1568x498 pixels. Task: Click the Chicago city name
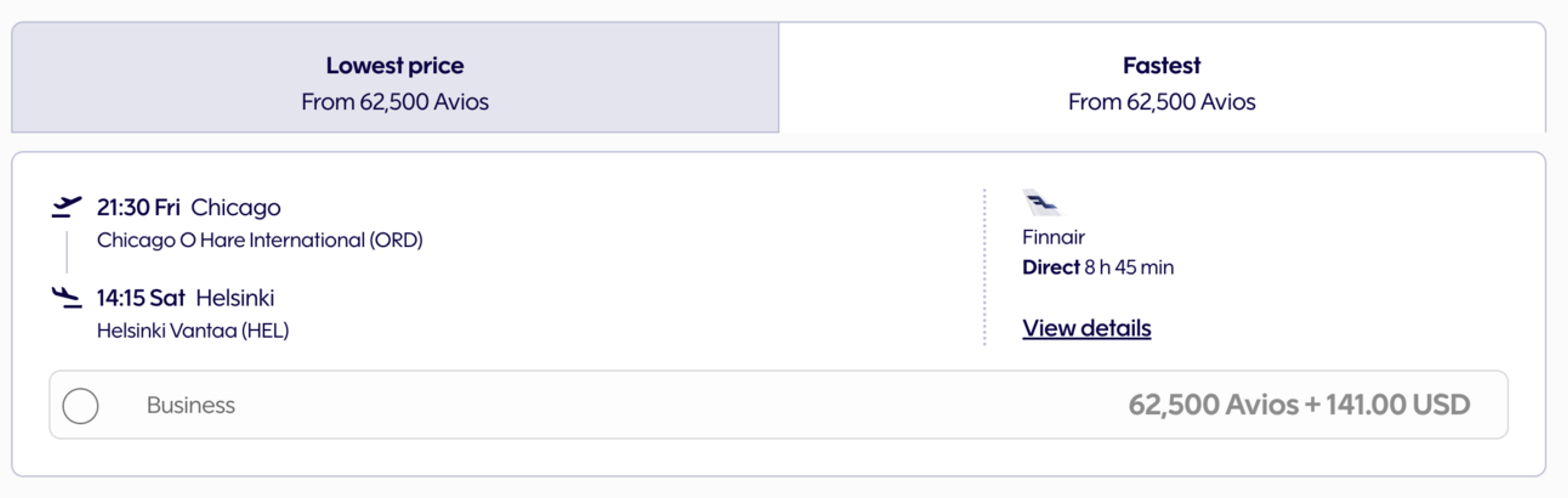pyautogui.click(x=236, y=208)
